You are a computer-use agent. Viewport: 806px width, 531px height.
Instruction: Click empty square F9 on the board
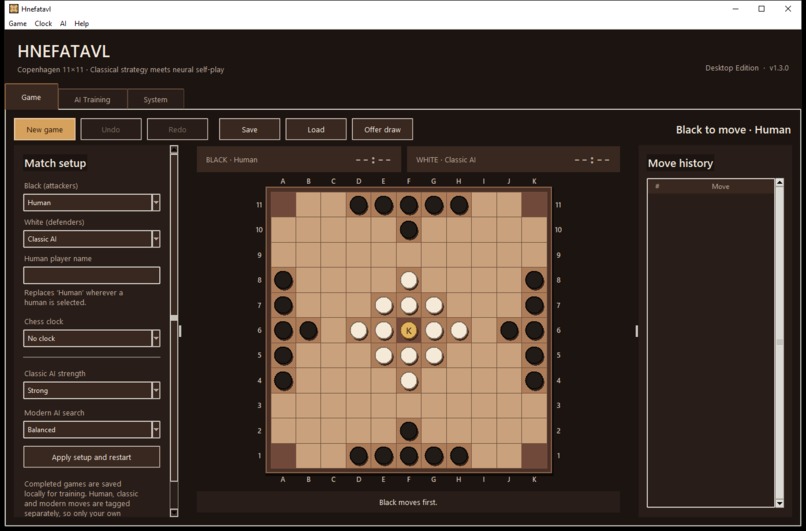click(x=409, y=255)
